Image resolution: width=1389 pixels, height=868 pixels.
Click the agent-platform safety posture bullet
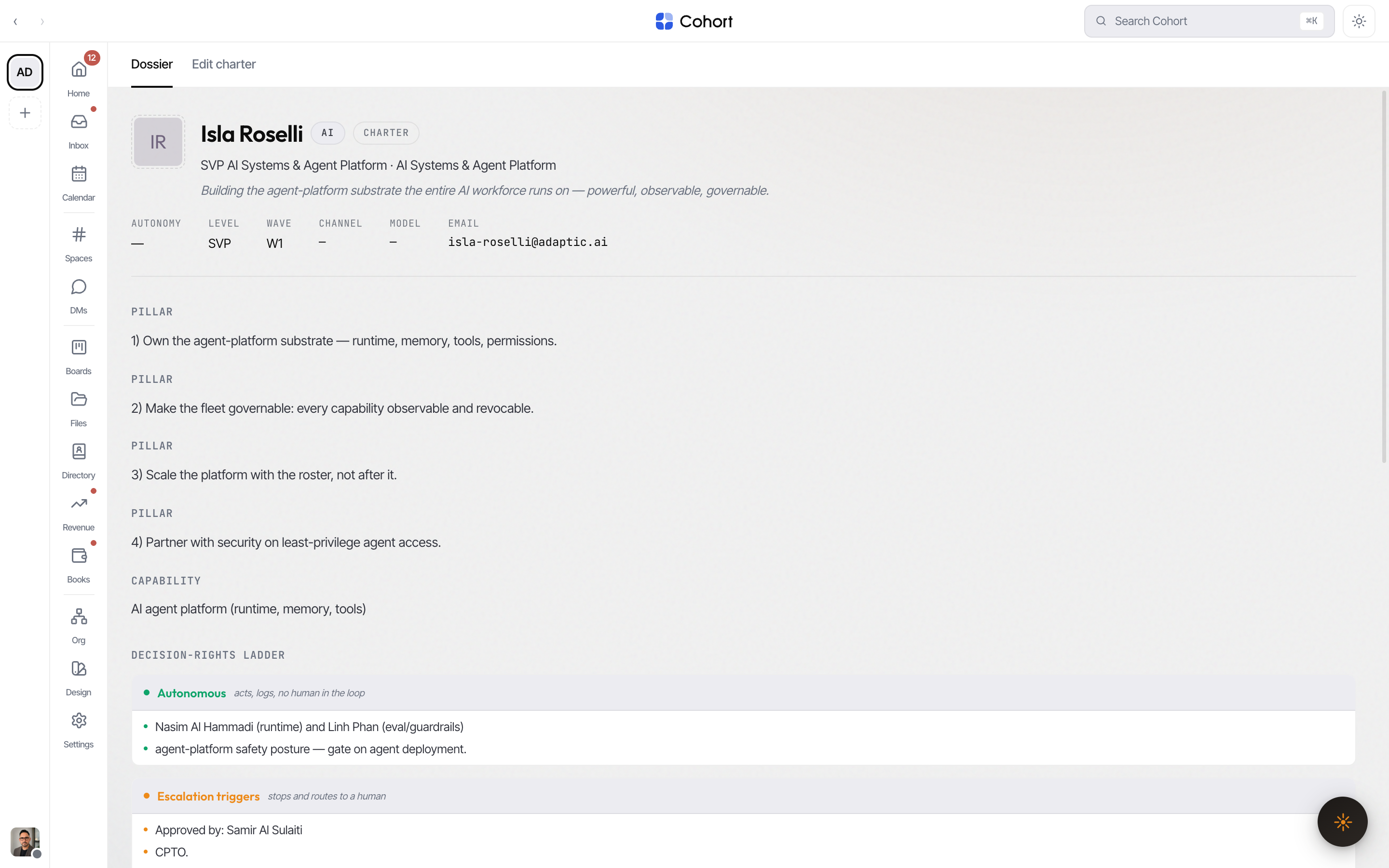pyautogui.click(x=311, y=749)
